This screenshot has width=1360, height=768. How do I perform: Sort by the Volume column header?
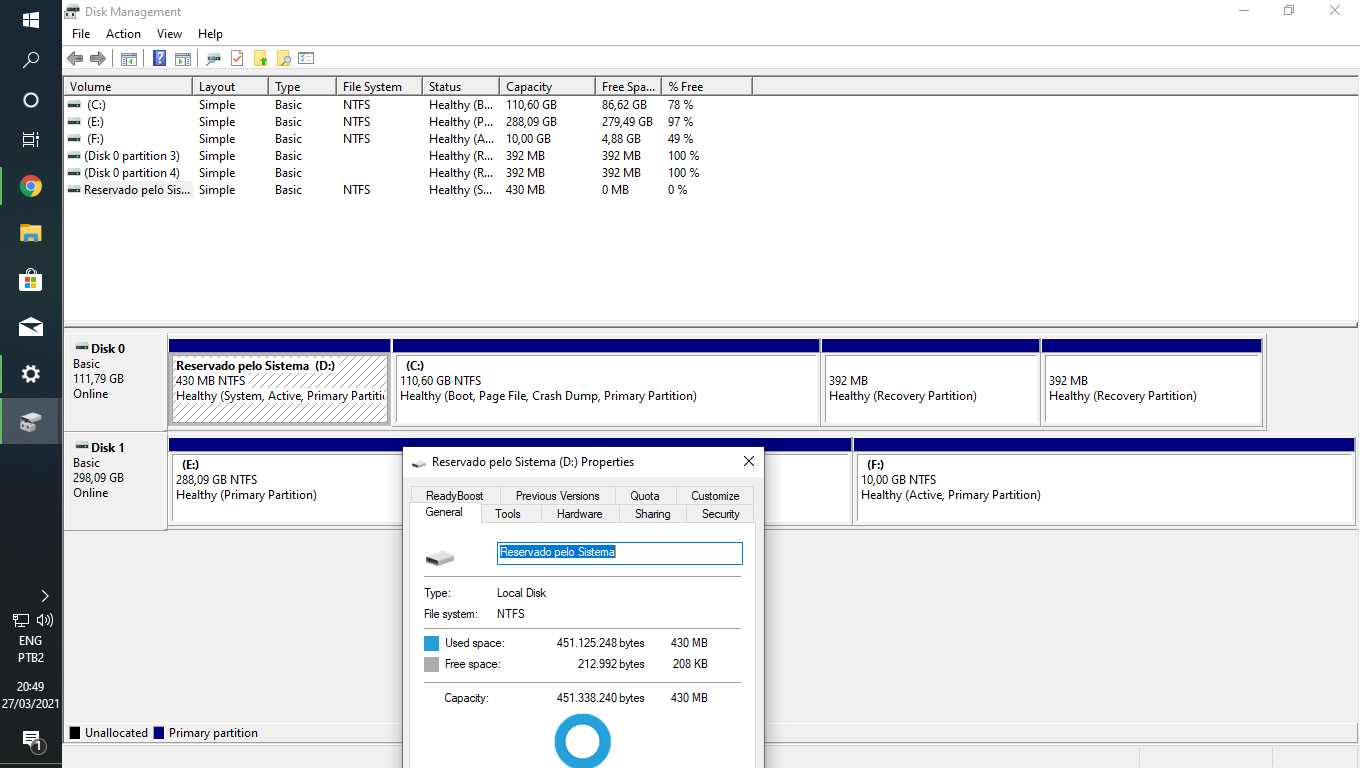tap(128, 87)
